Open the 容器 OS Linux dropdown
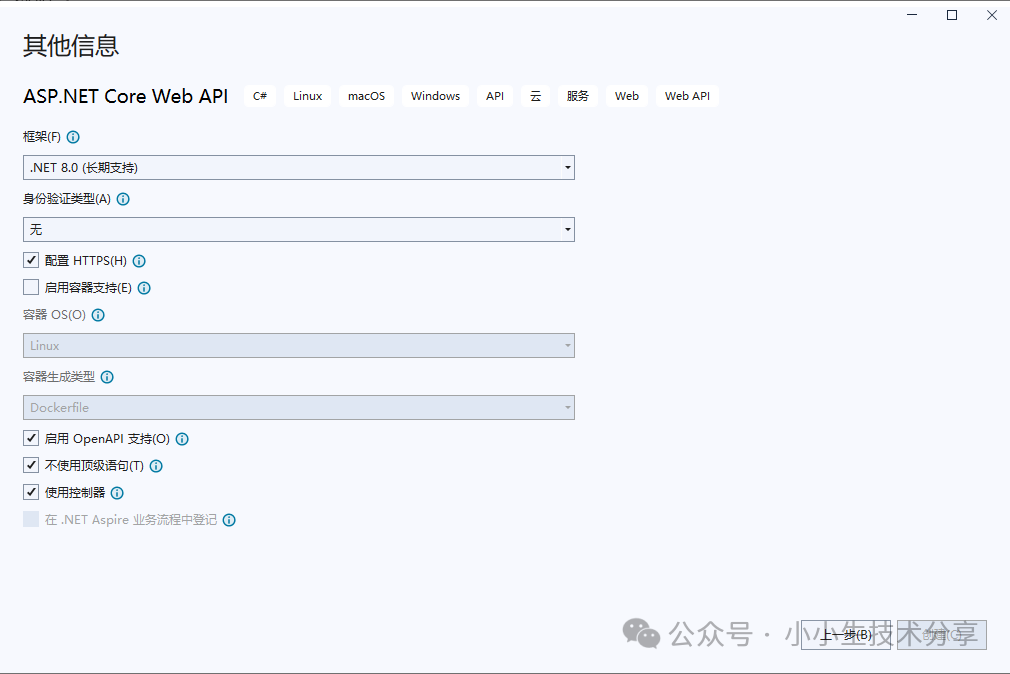Image resolution: width=1010 pixels, height=674 pixels. (298, 346)
